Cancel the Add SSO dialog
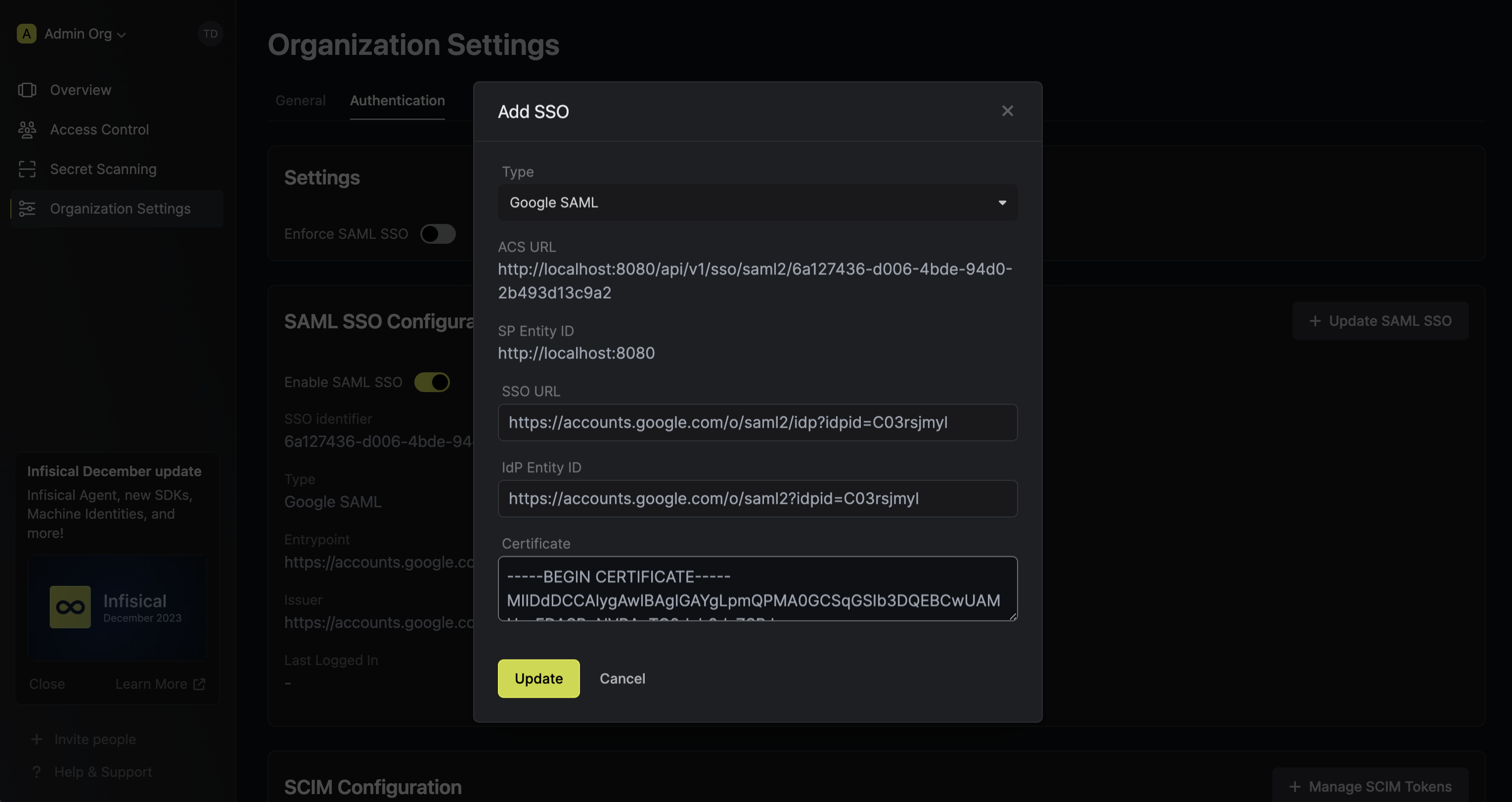Image resolution: width=1512 pixels, height=802 pixels. point(622,678)
